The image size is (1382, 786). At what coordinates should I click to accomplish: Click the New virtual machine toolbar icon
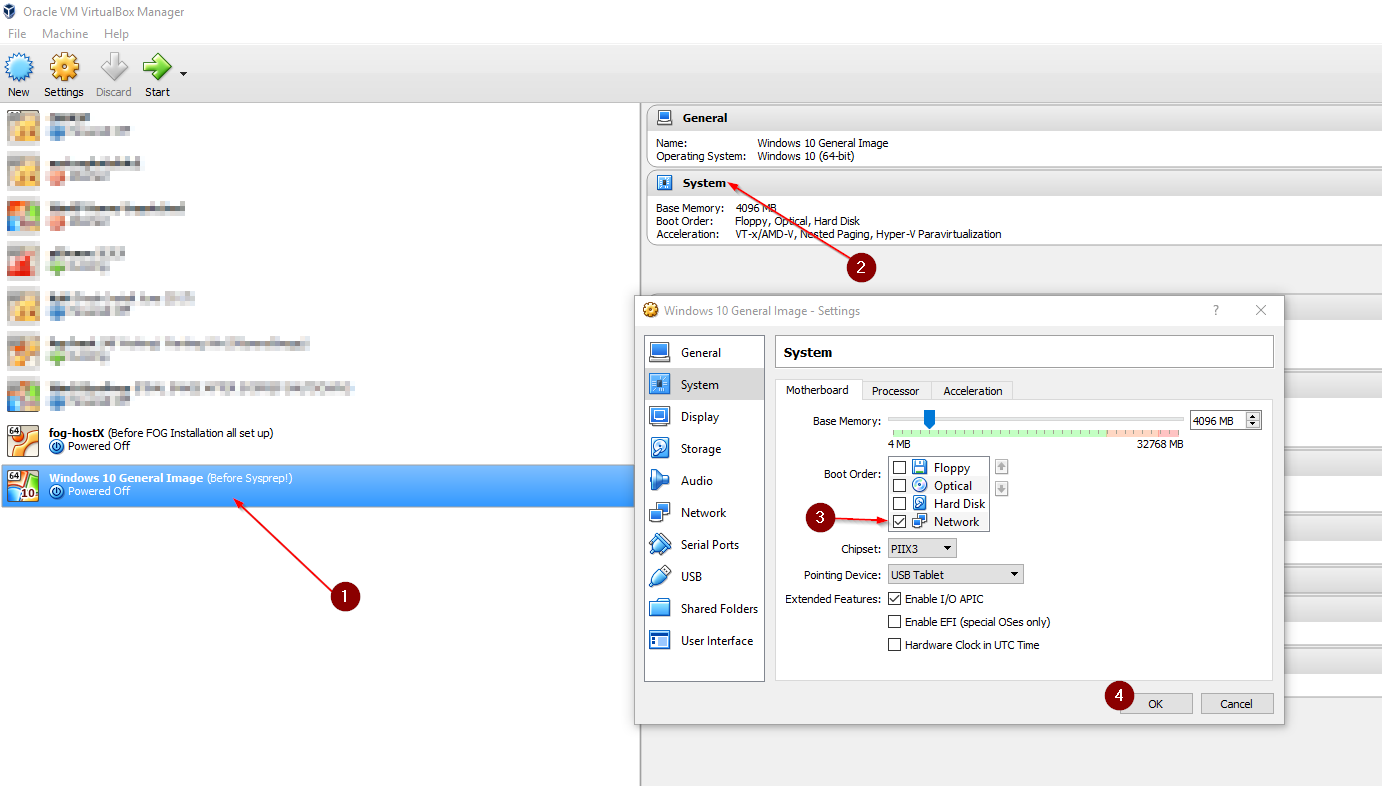tap(19, 68)
